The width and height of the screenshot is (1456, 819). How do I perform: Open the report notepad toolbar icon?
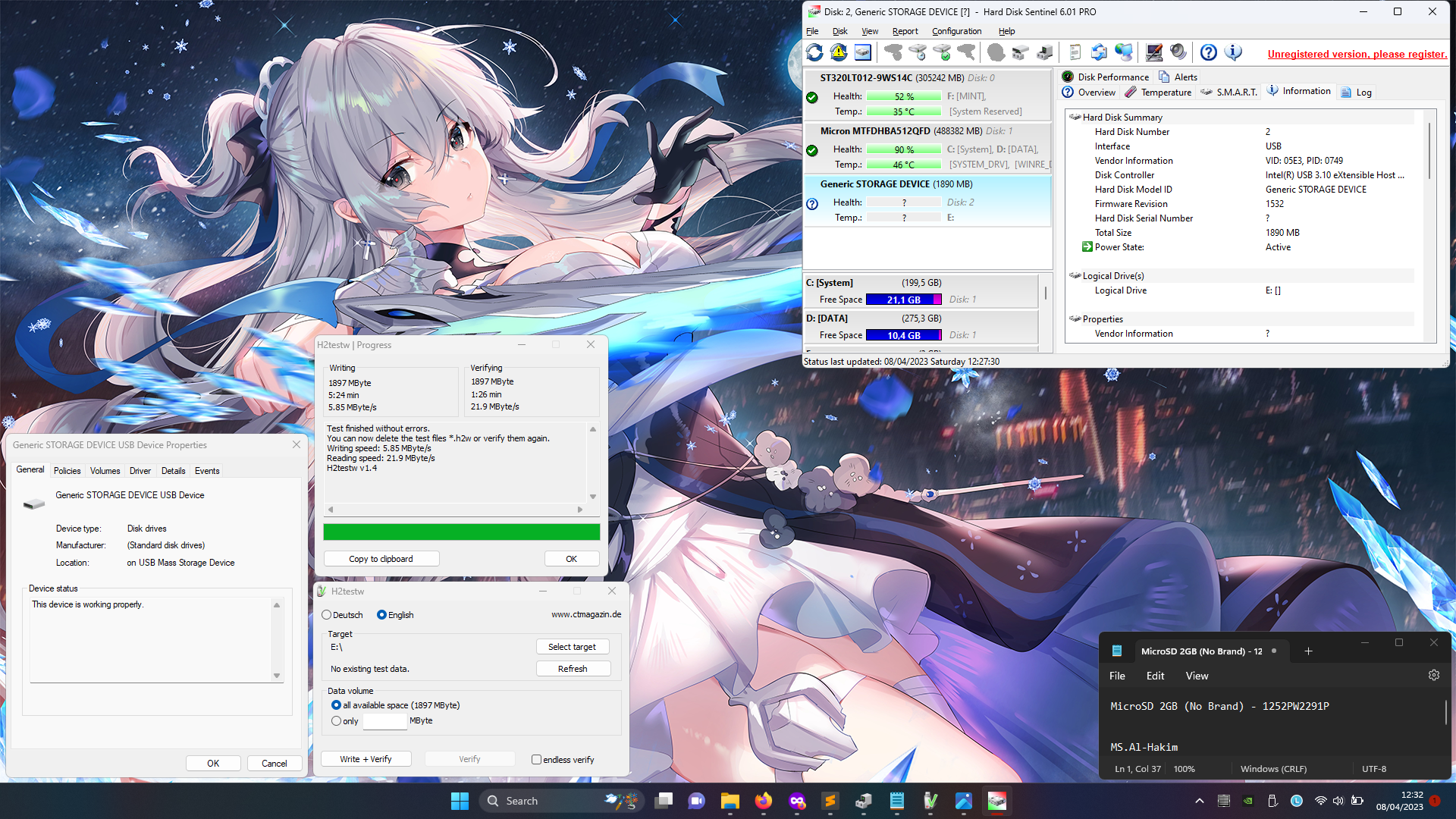point(1075,52)
